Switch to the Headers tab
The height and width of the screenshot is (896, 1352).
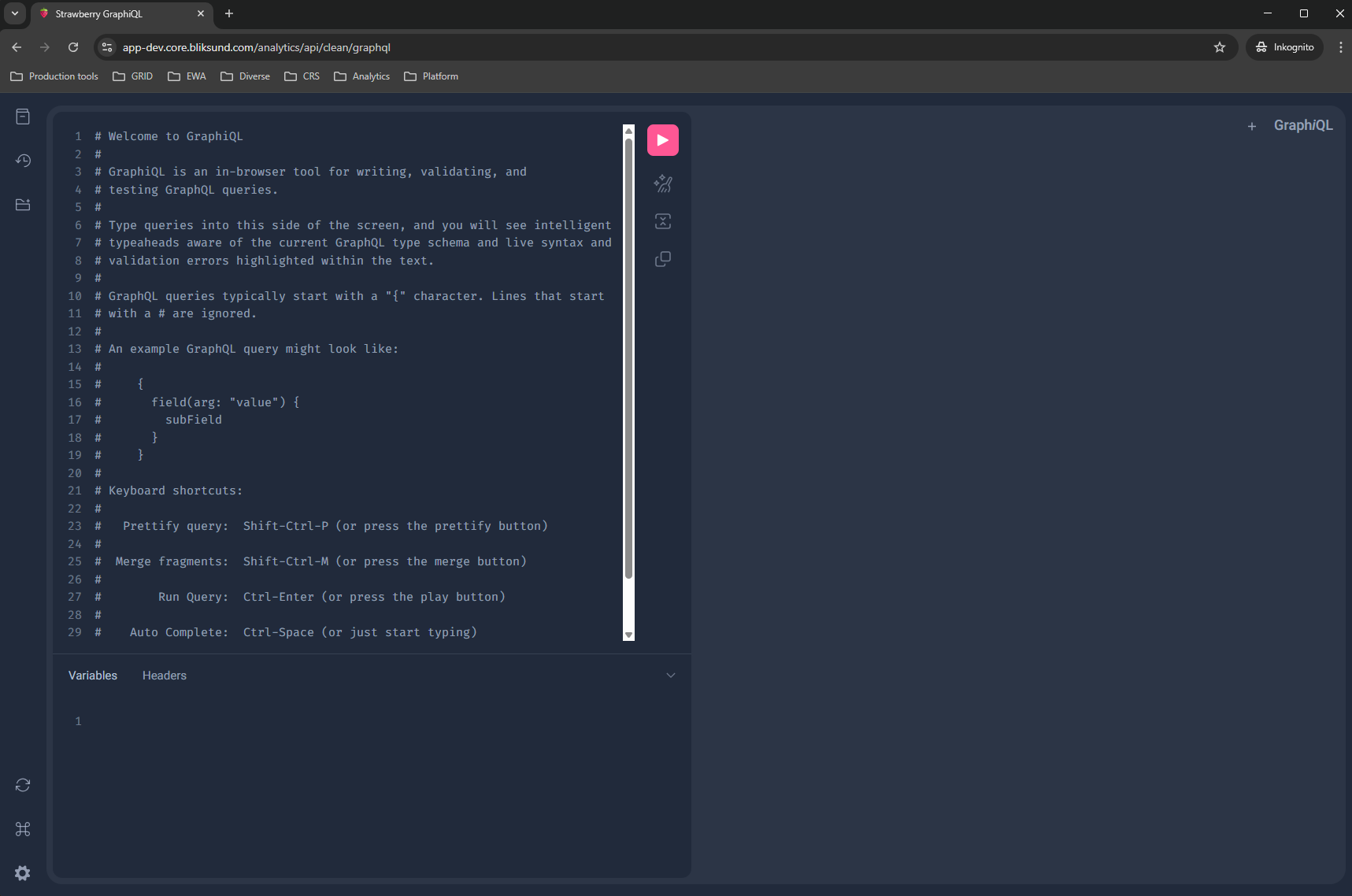165,676
